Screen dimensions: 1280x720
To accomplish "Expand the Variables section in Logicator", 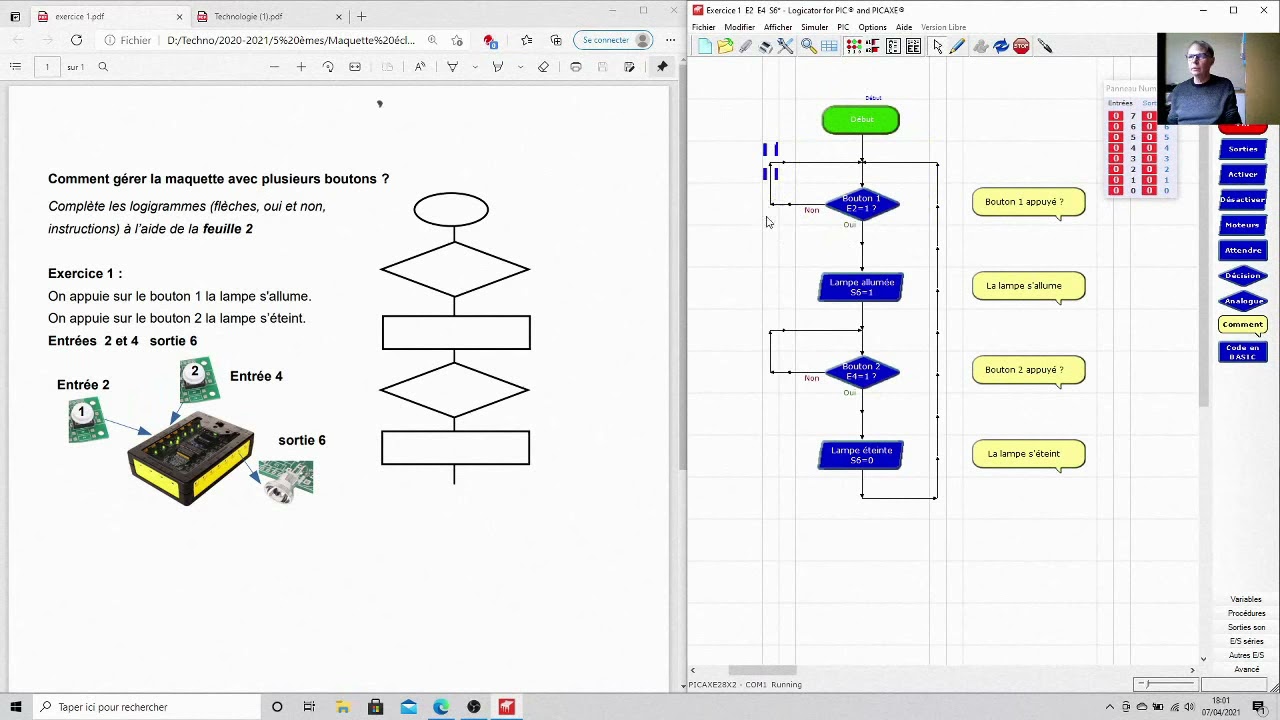I will tap(1246, 599).
